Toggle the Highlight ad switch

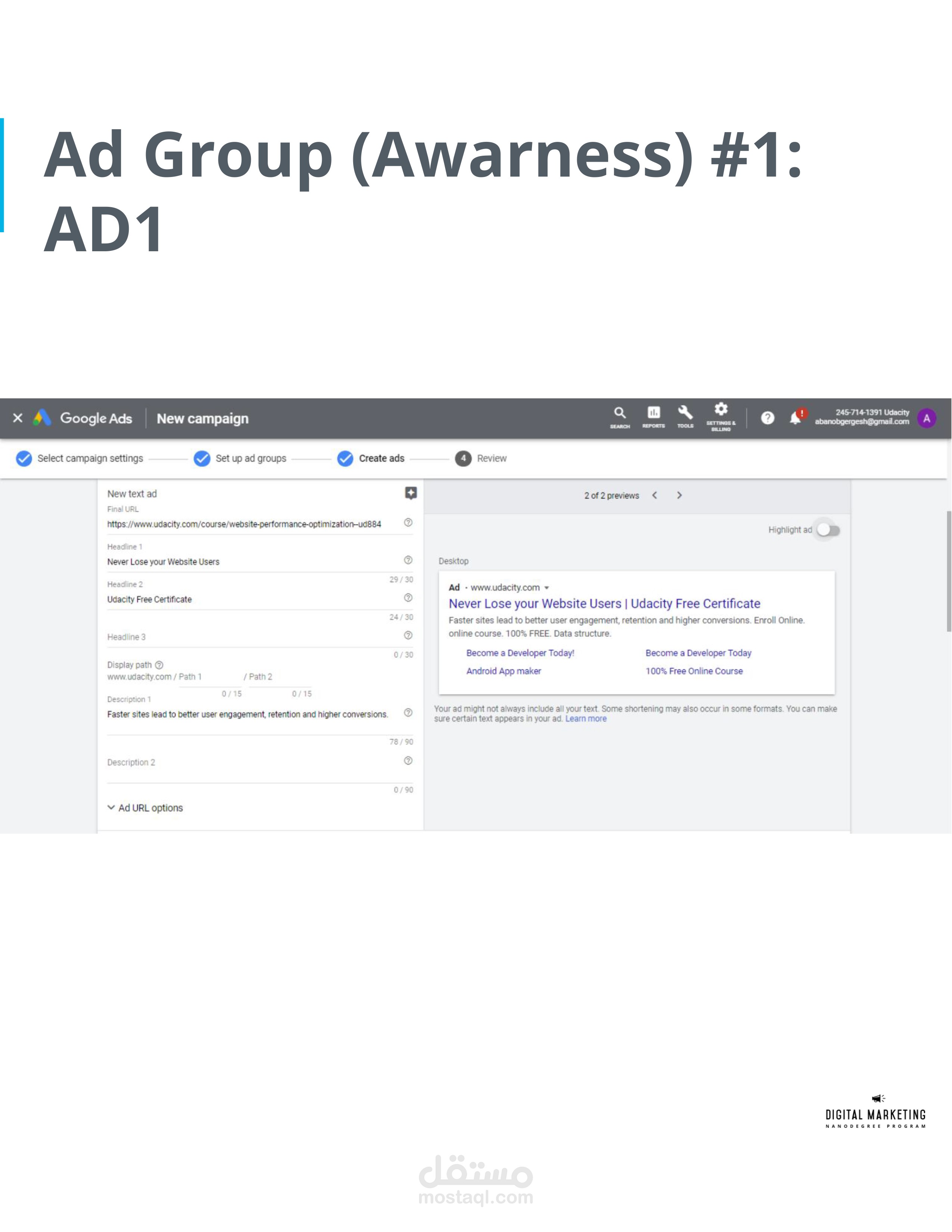pyautogui.click(x=828, y=530)
